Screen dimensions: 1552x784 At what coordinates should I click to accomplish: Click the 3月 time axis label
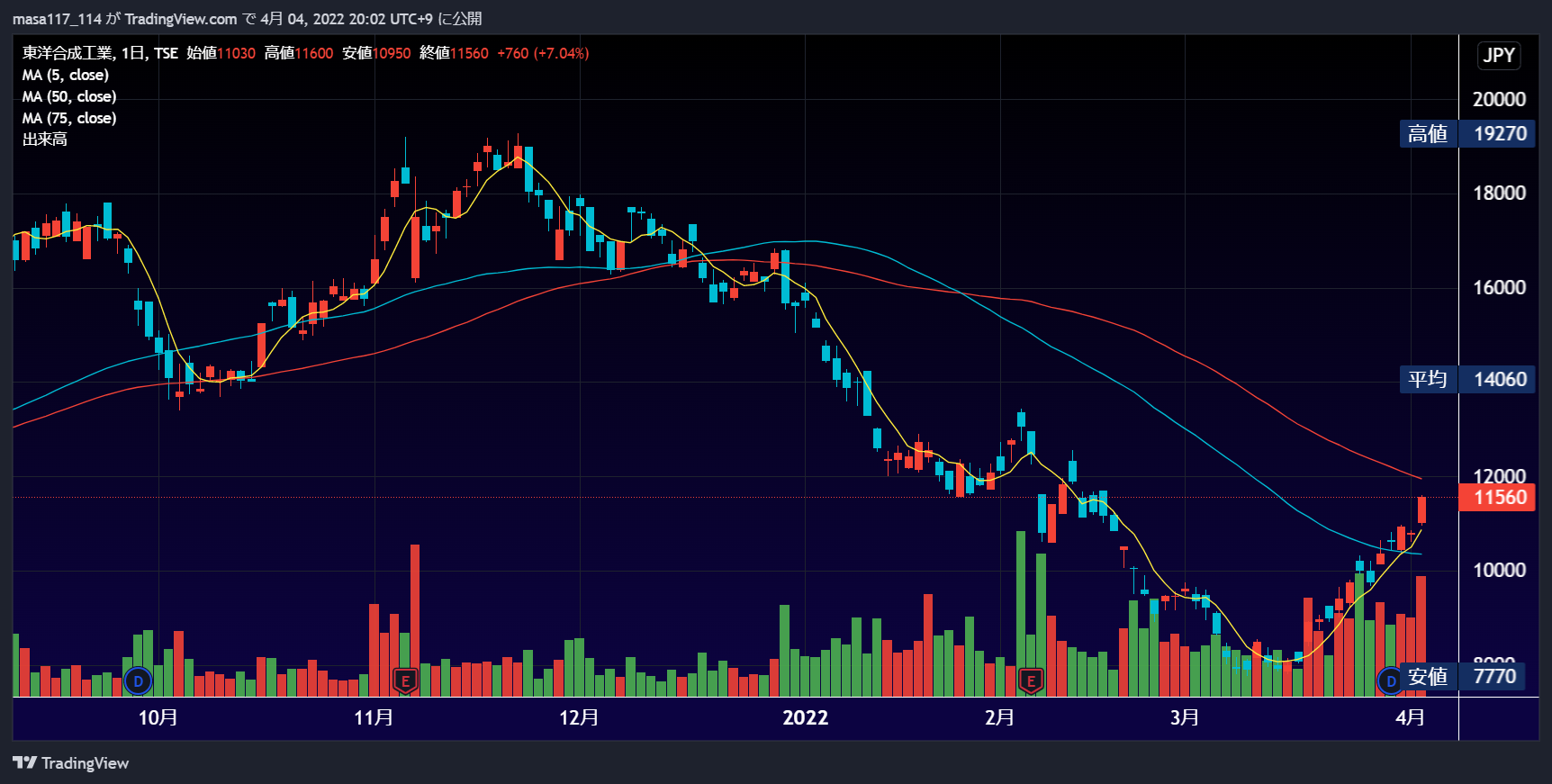pos(1185,717)
